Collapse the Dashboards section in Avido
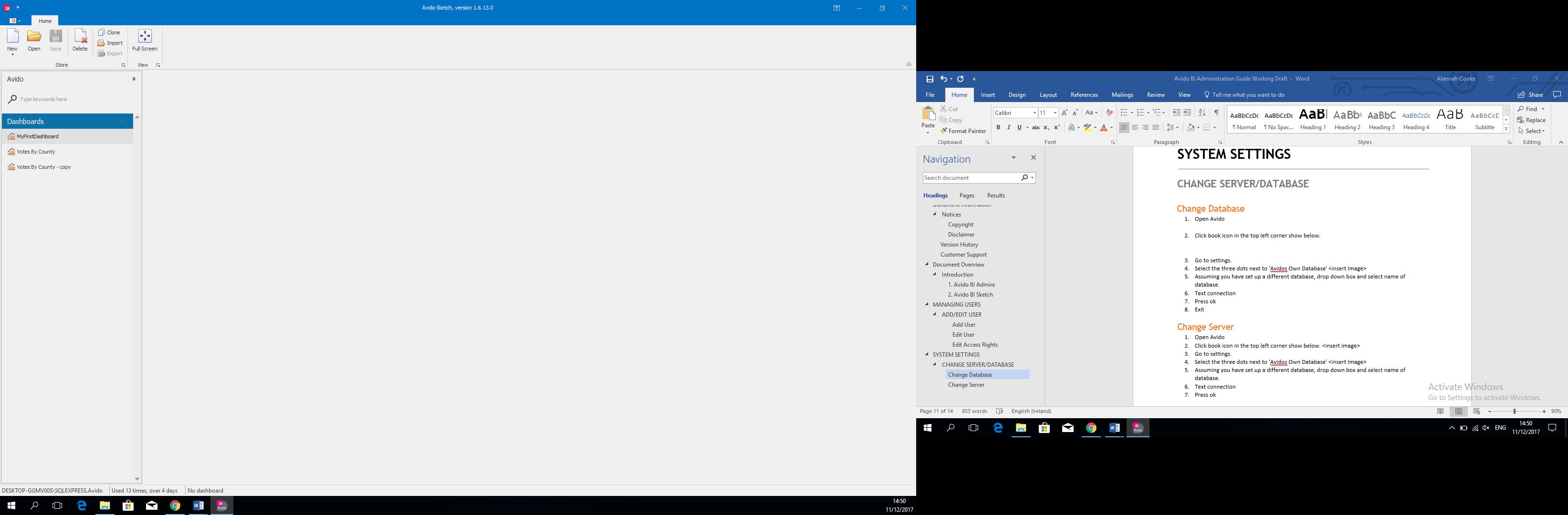This screenshot has width=1568, height=515. pyautogui.click(x=122, y=122)
